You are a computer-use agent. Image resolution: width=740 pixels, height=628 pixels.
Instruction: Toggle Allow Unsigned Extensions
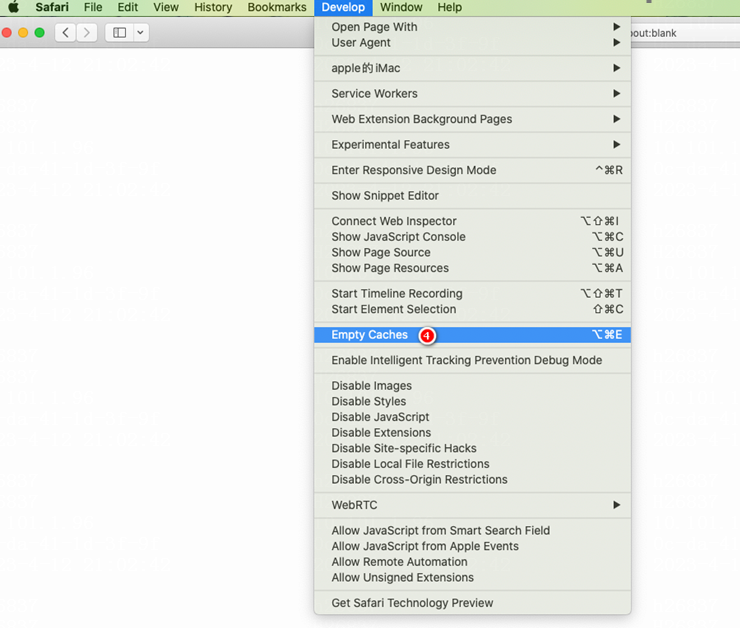pos(472,577)
